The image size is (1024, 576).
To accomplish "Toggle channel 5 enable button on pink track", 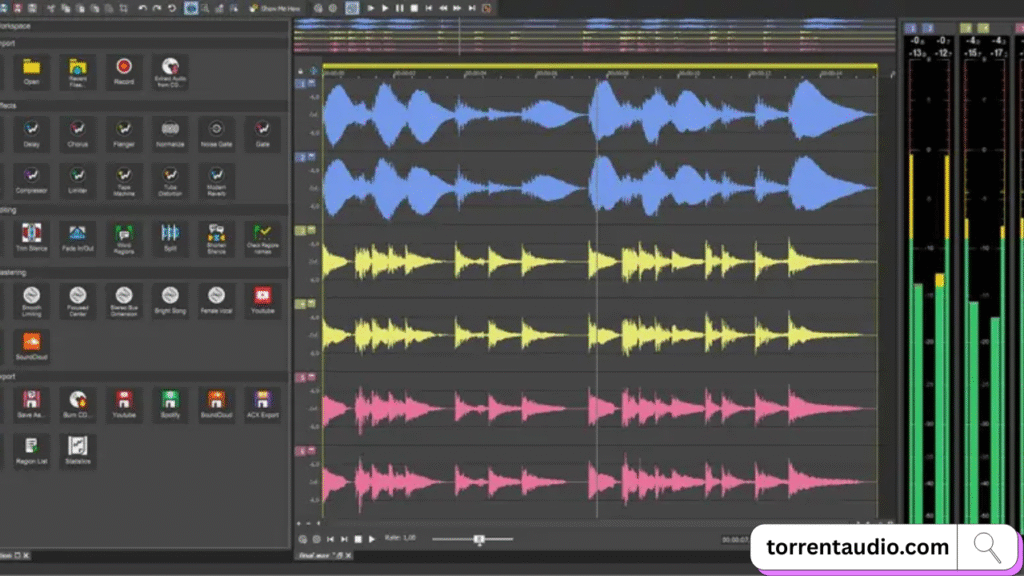I will tap(301, 378).
